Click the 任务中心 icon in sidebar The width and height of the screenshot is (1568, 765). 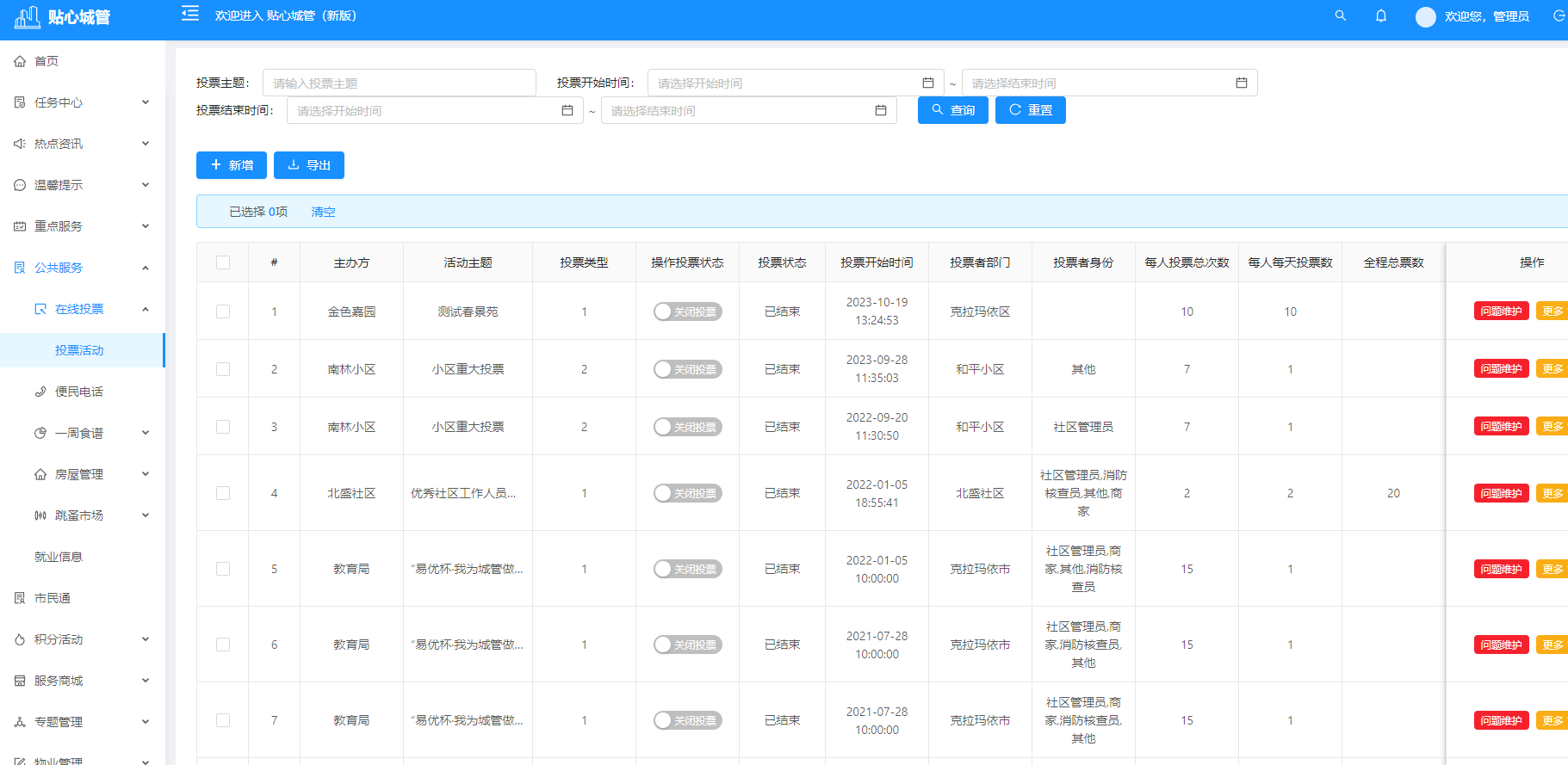(20, 102)
